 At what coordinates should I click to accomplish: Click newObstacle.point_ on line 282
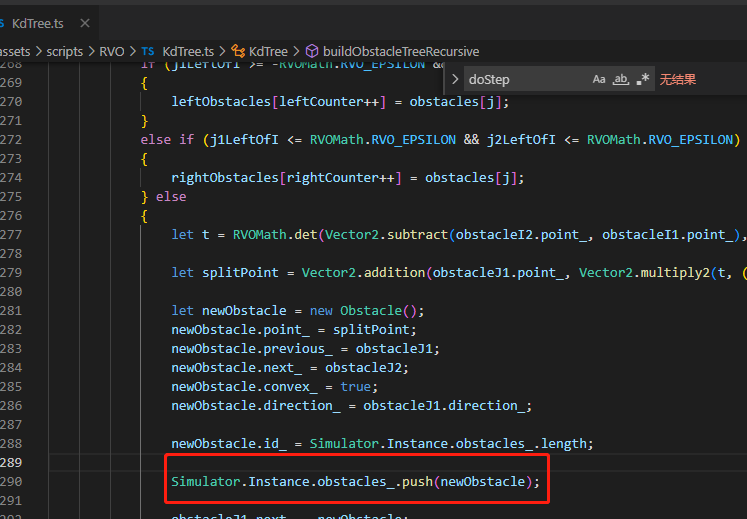[x=241, y=330]
